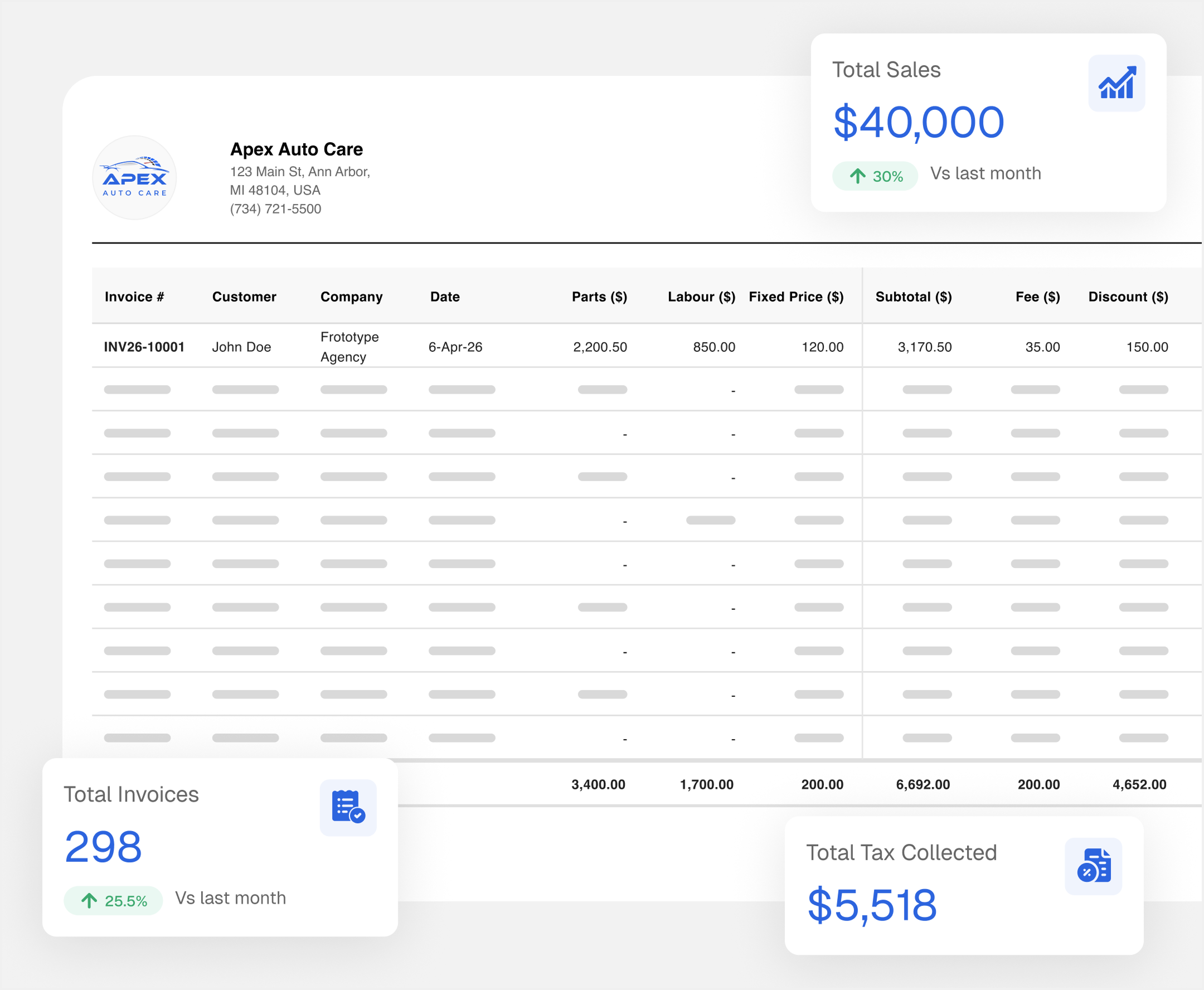
Task: Click the 35.00 fee value
Action: (1042, 347)
